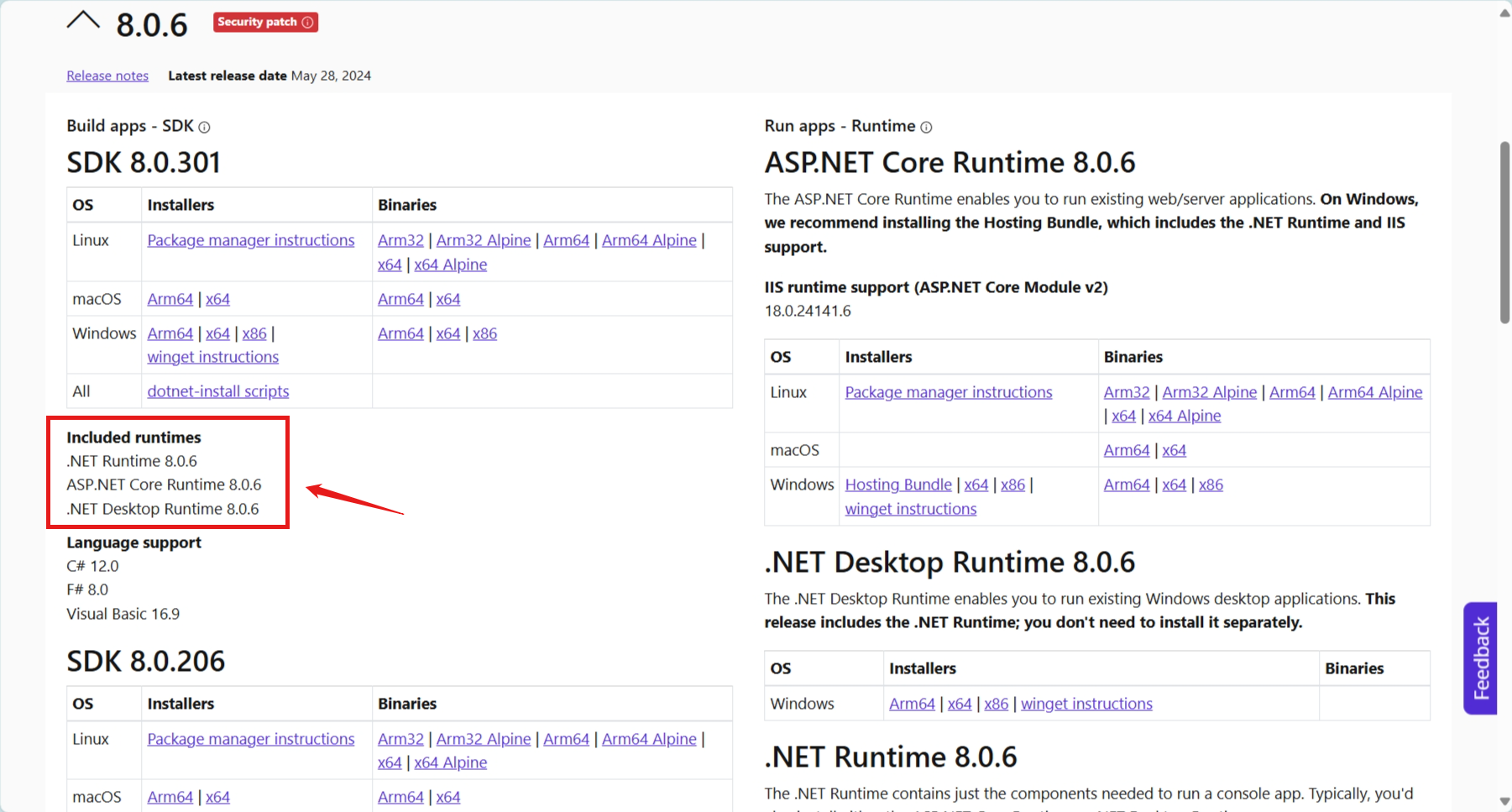The image size is (1512, 812).
Task: Open SDK 8.0.301 Linux Package manager instructions
Action: click(251, 240)
